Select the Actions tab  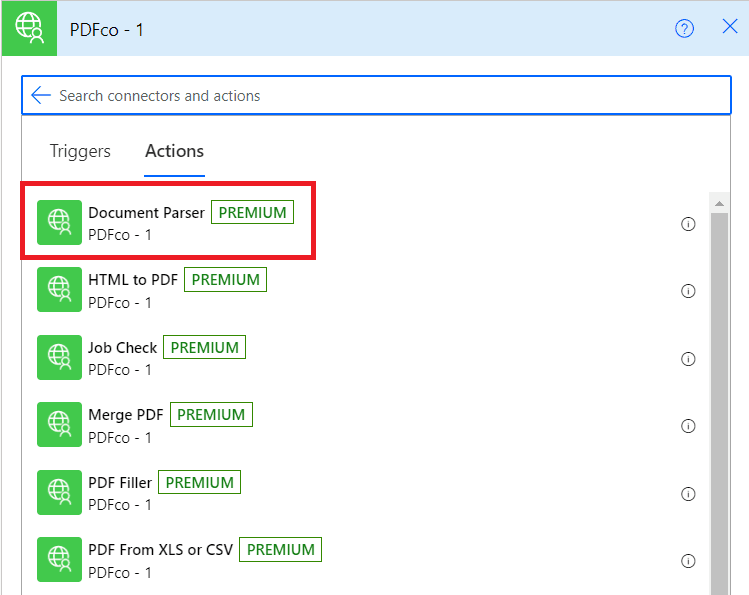174,151
